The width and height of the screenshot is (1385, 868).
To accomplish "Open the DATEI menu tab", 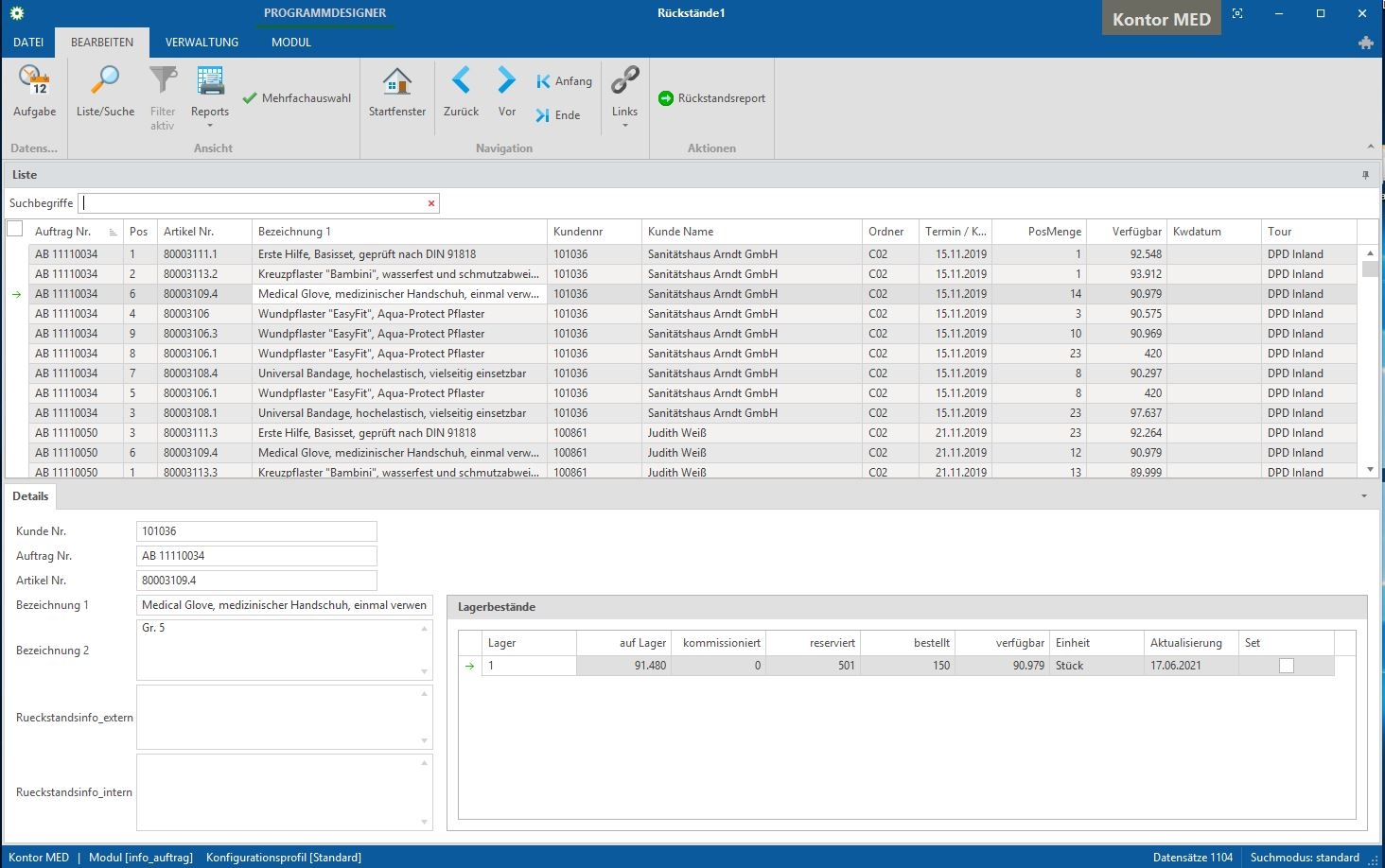I will point(28,43).
